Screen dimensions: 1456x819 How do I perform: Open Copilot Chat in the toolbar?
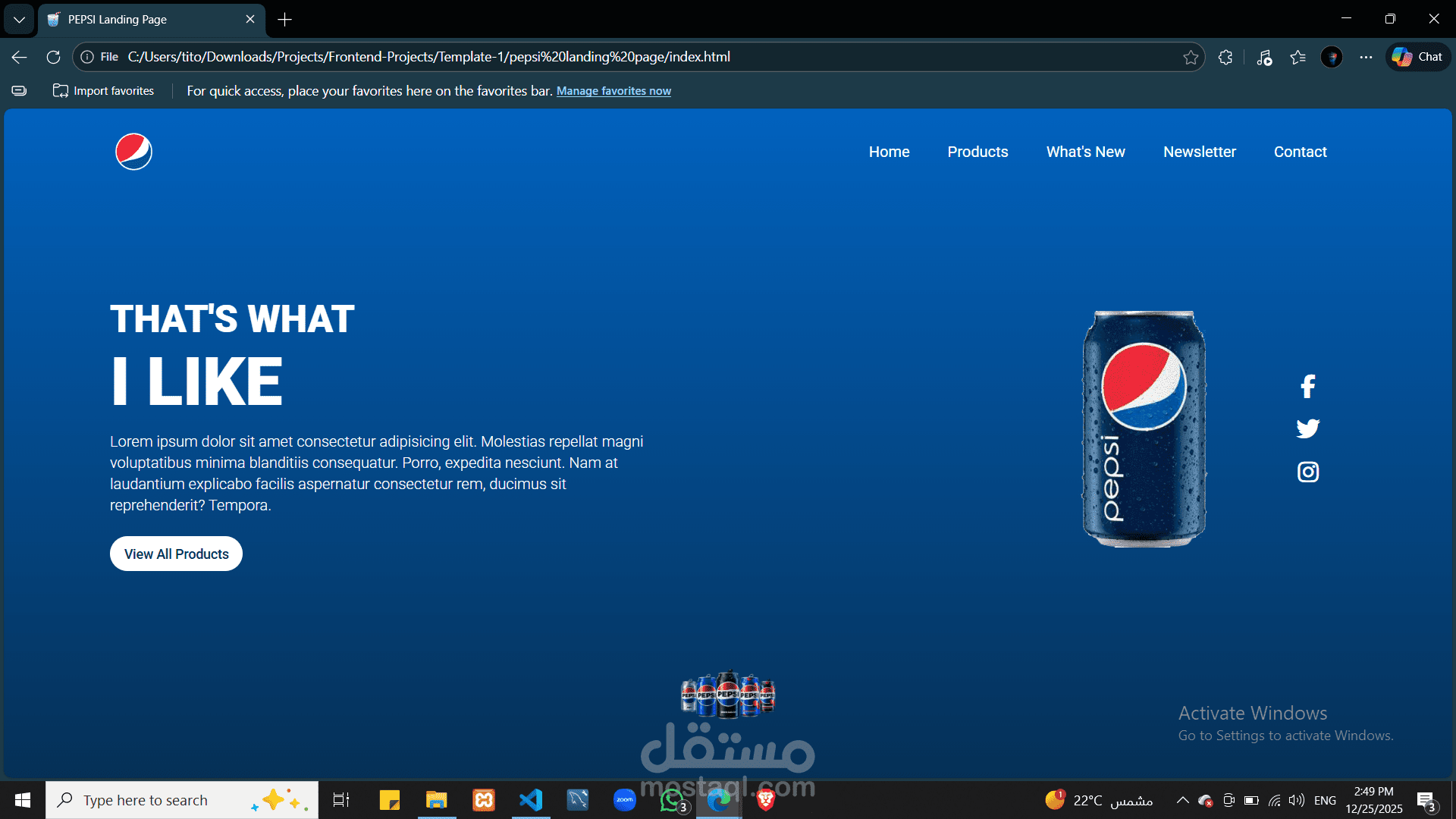pos(1417,57)
